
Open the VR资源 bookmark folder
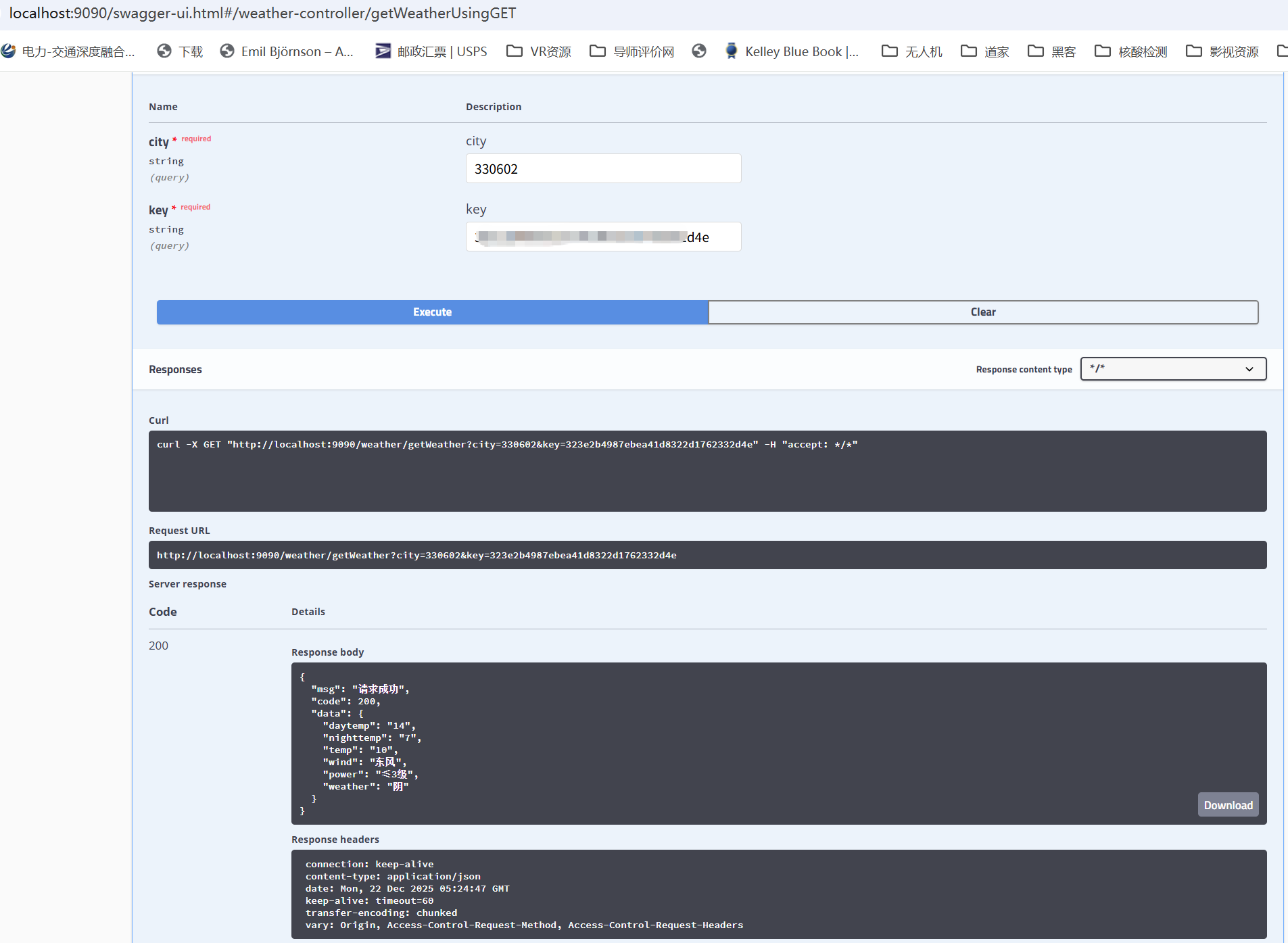point(539,51)
